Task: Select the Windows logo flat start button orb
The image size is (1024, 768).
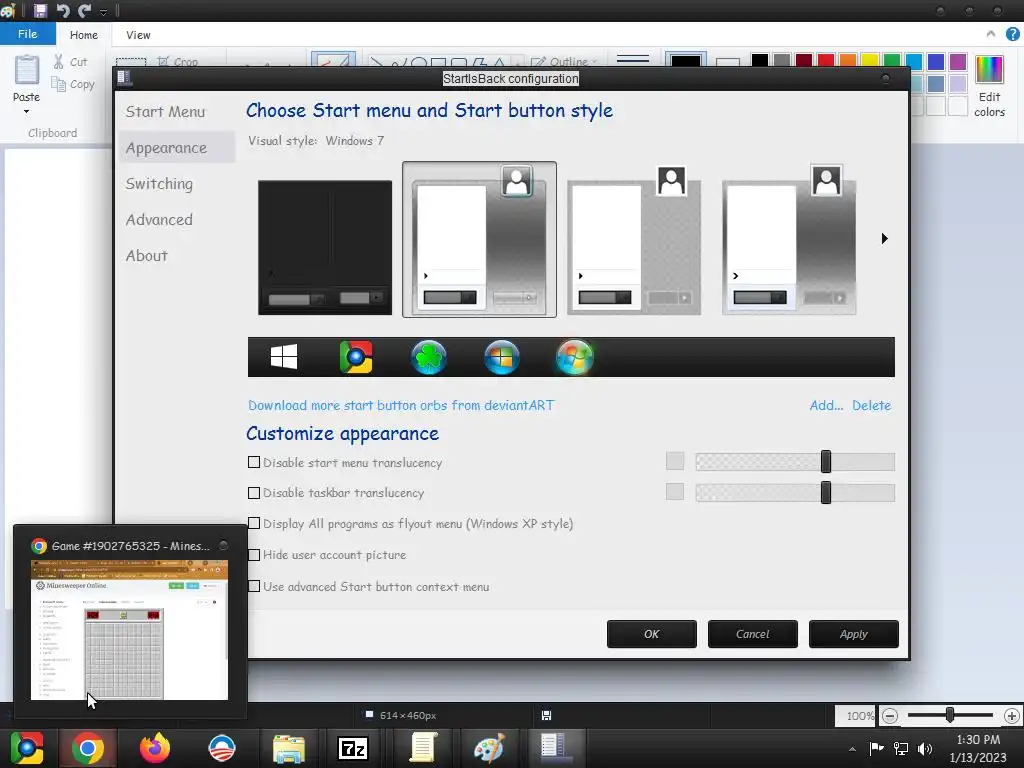Action: tap(284, 357)
